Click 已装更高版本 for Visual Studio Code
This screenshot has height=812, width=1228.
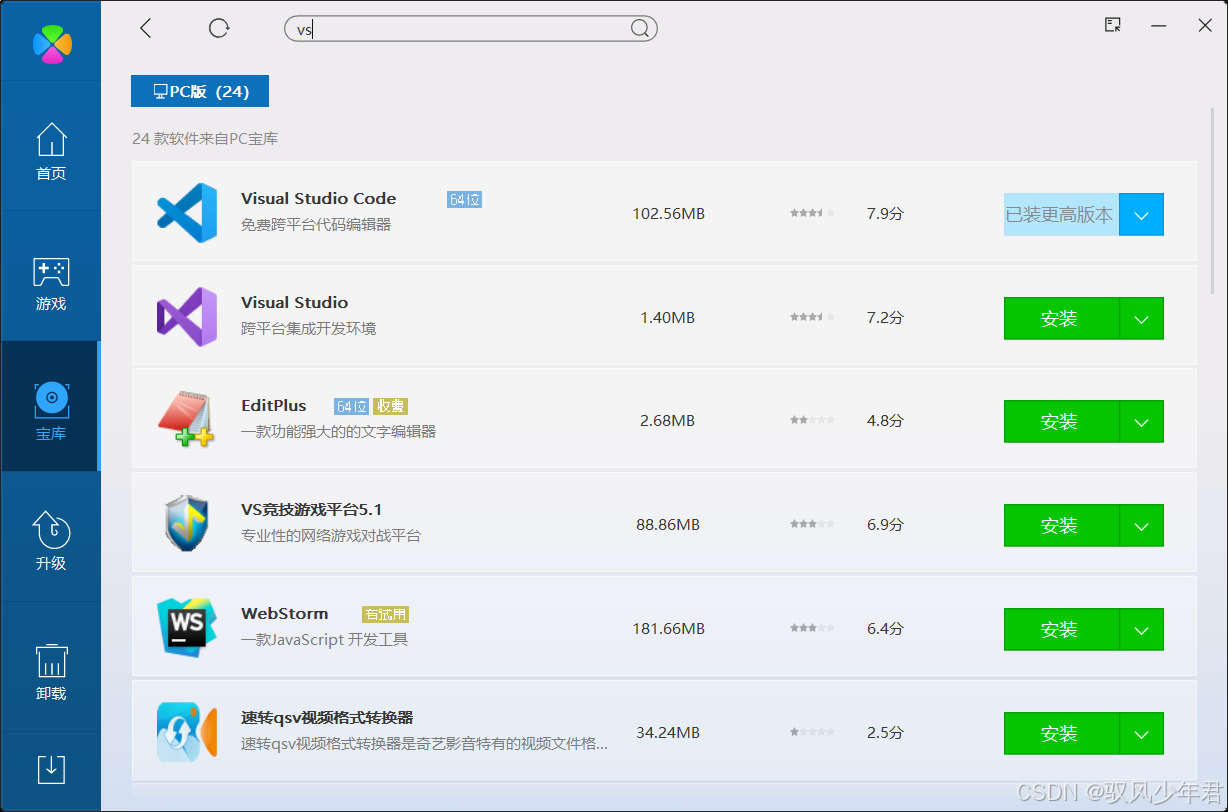1061,214
